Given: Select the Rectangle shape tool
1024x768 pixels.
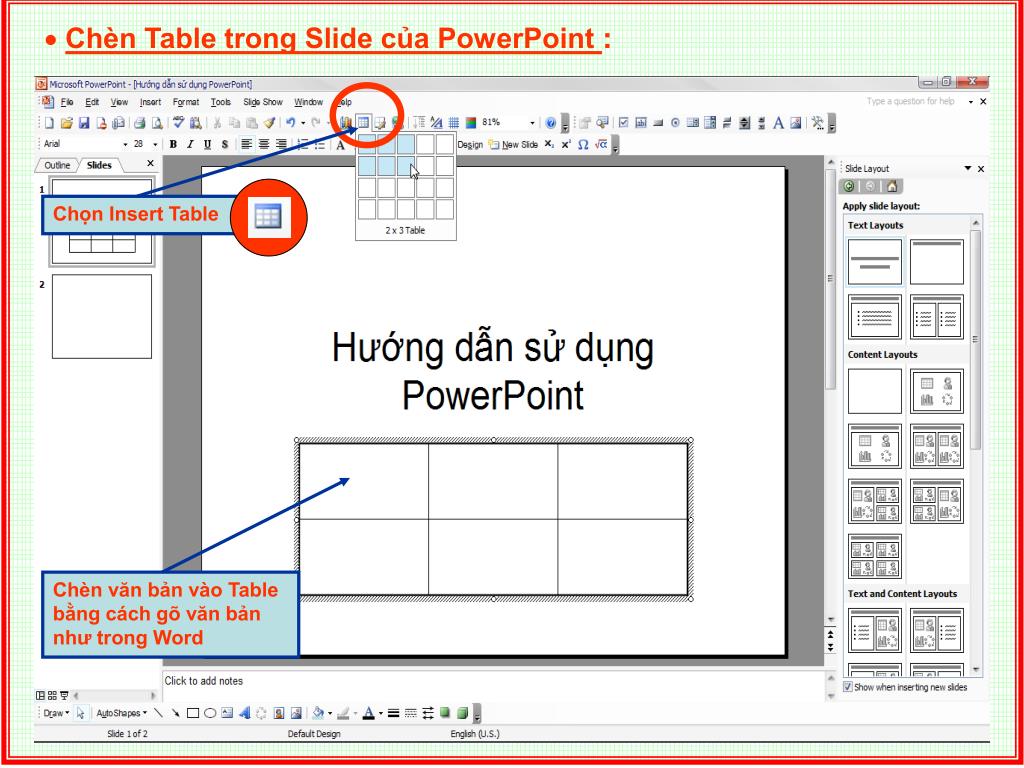Looking at the screenshot, I should 193,713.
